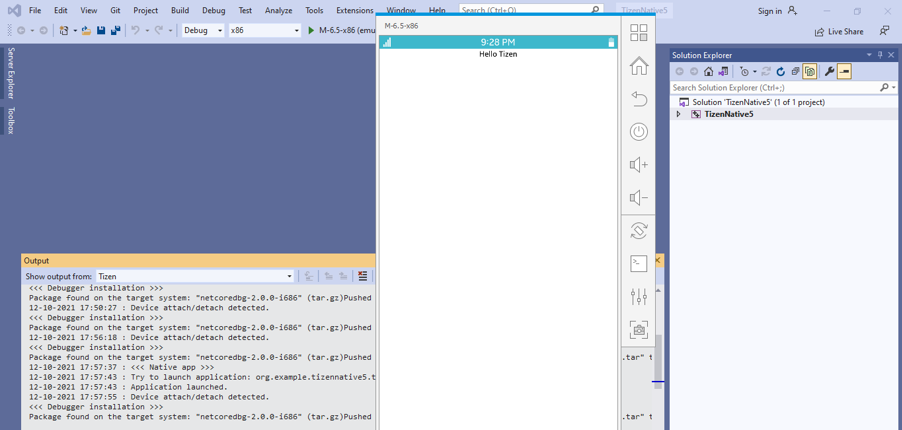
Task: Raise the emulator volume
Action: [x=638, y=165]
